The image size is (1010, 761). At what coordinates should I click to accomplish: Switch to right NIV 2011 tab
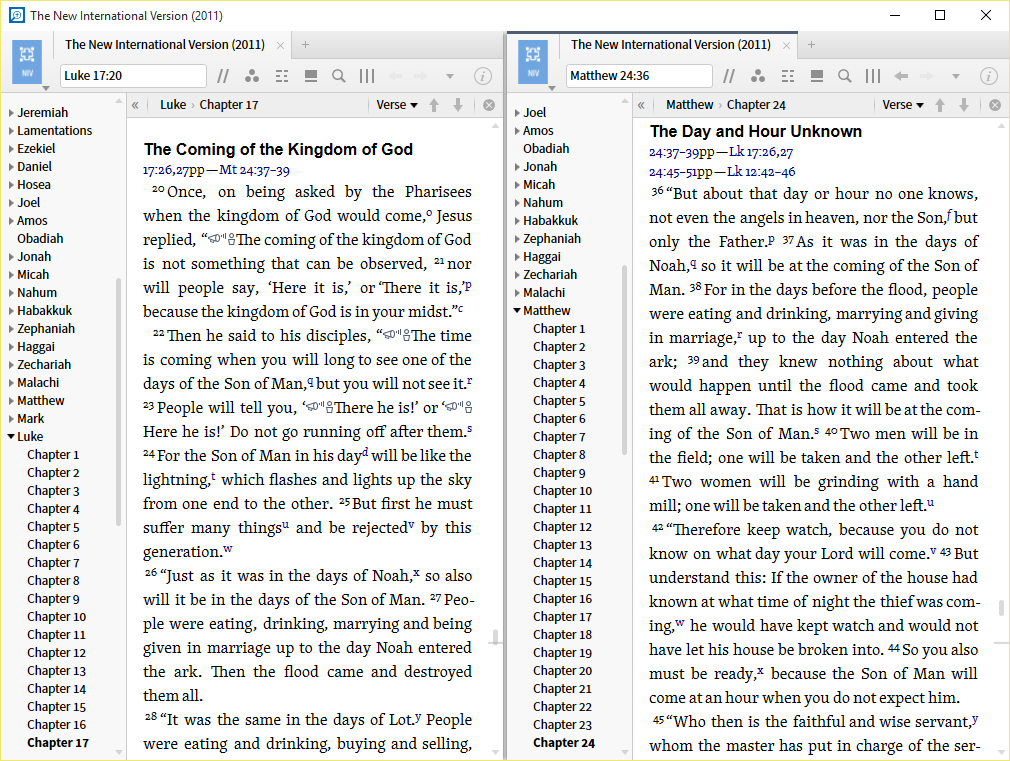(671, 45)
